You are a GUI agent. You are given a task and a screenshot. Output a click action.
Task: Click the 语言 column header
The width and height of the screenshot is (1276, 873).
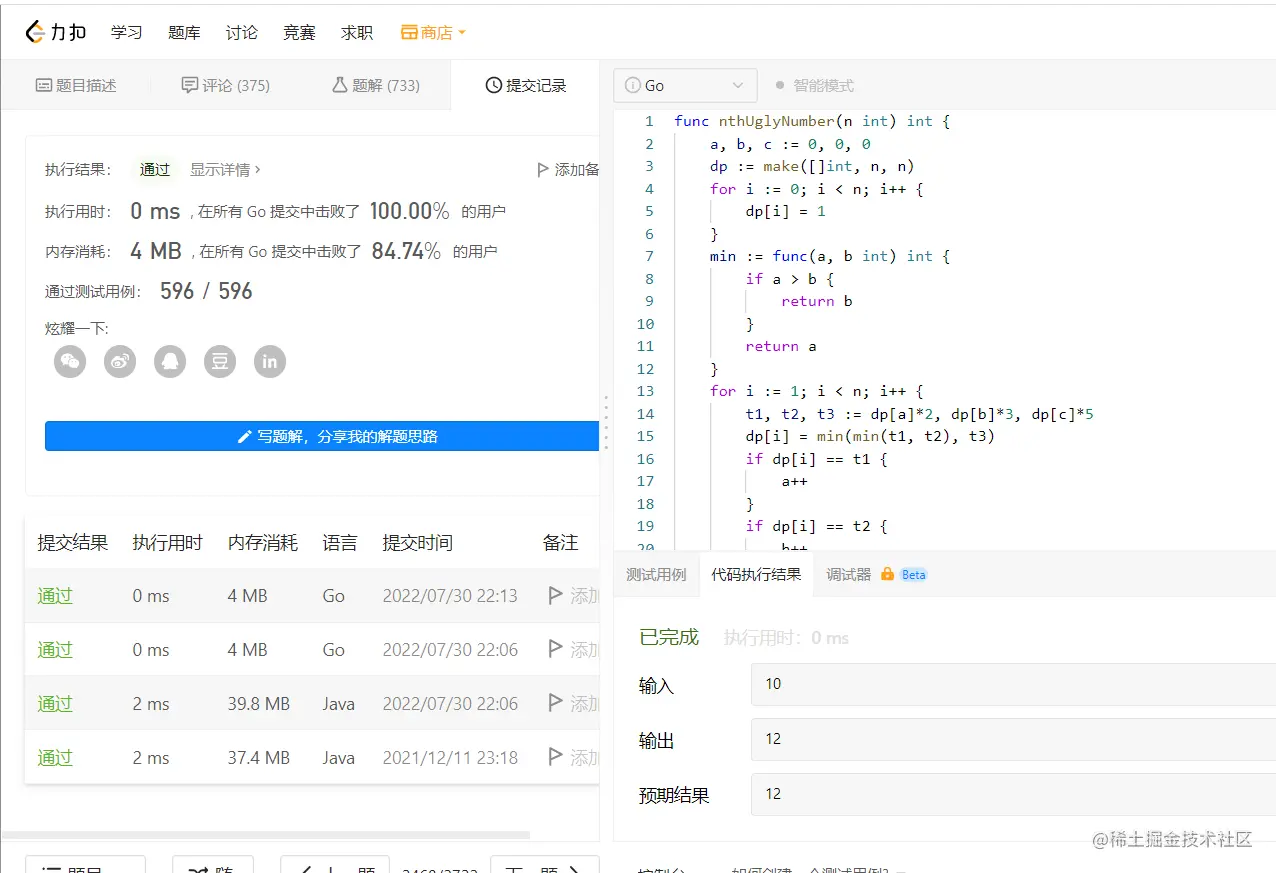click(340, 543)
